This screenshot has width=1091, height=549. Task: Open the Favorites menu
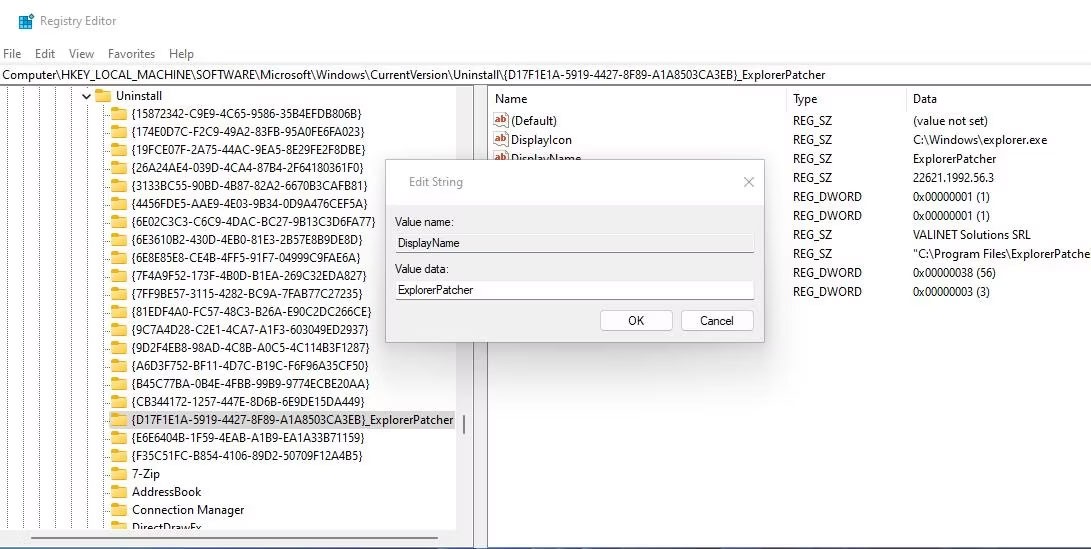point(131,54)
